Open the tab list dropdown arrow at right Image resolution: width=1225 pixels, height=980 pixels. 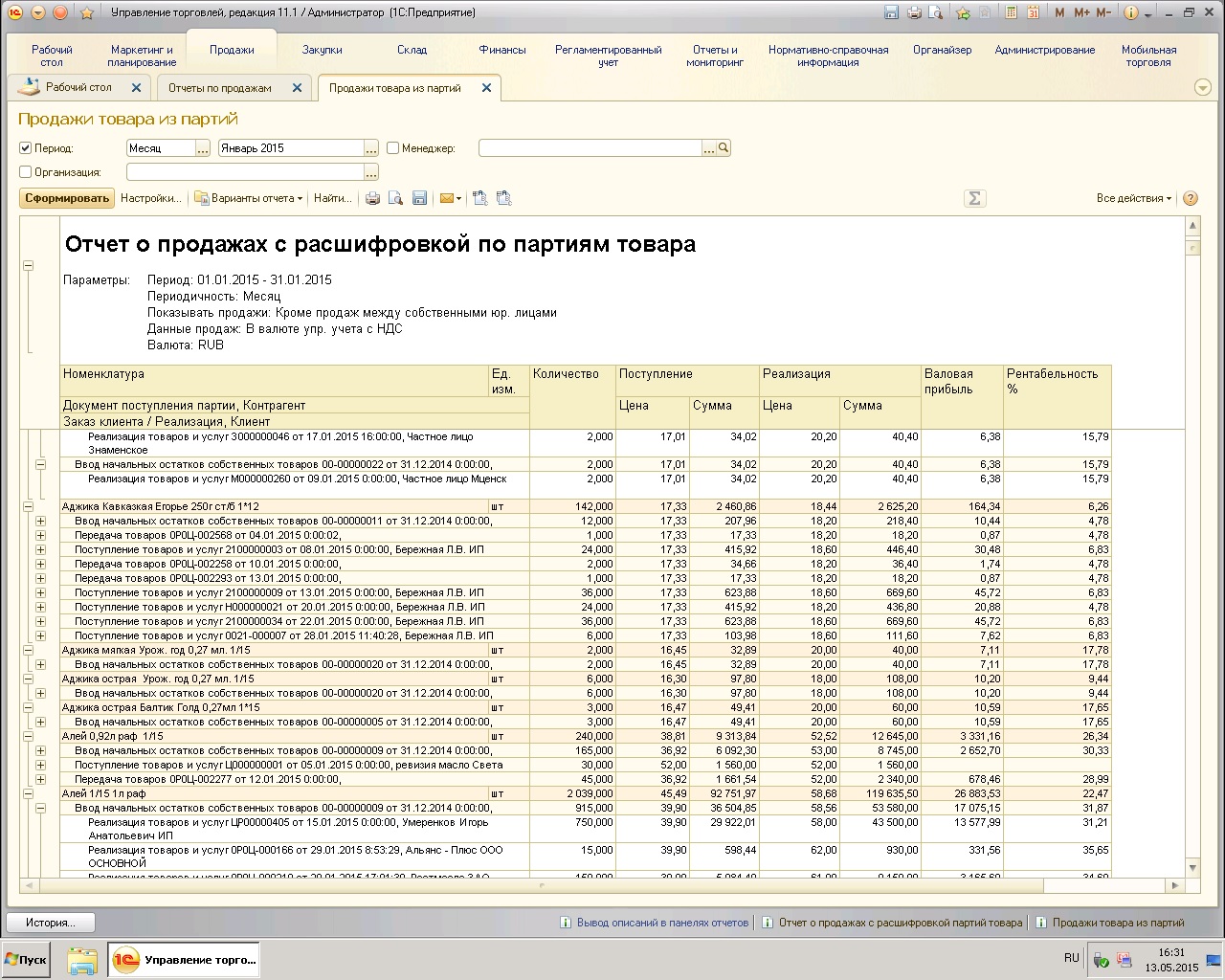1203,87
